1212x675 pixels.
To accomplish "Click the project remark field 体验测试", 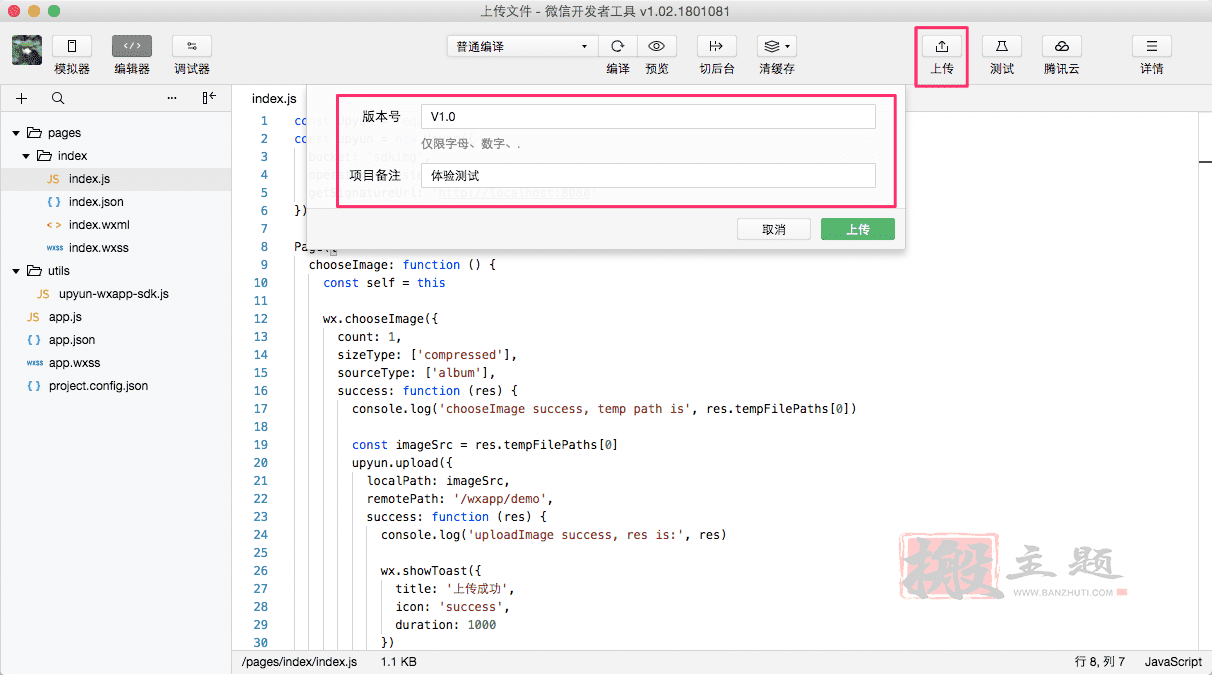I will pos(648,175).
